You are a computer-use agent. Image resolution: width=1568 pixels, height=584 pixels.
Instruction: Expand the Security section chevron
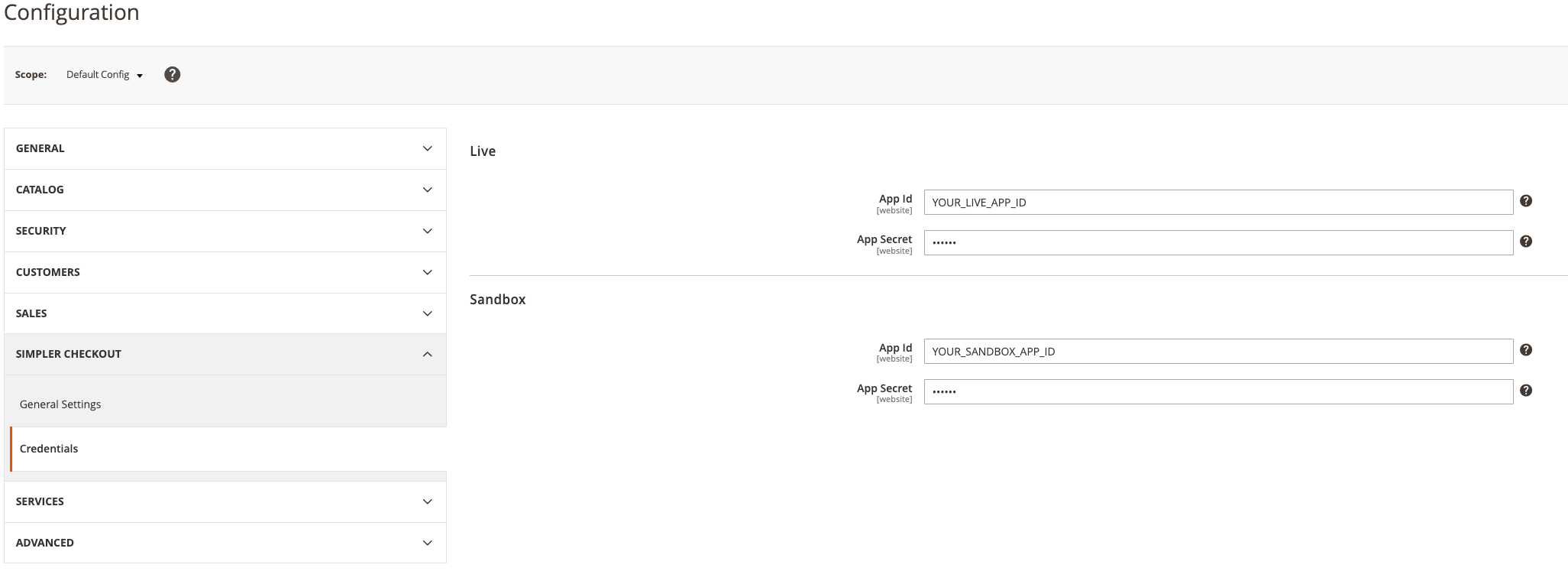pyautogui.click(x=428, y=231)
